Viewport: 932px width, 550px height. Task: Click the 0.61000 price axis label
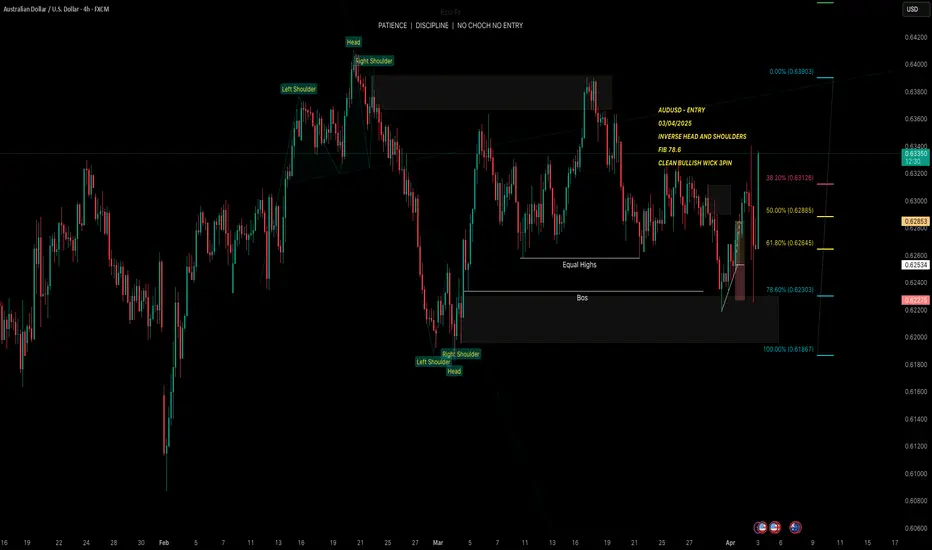915,474
